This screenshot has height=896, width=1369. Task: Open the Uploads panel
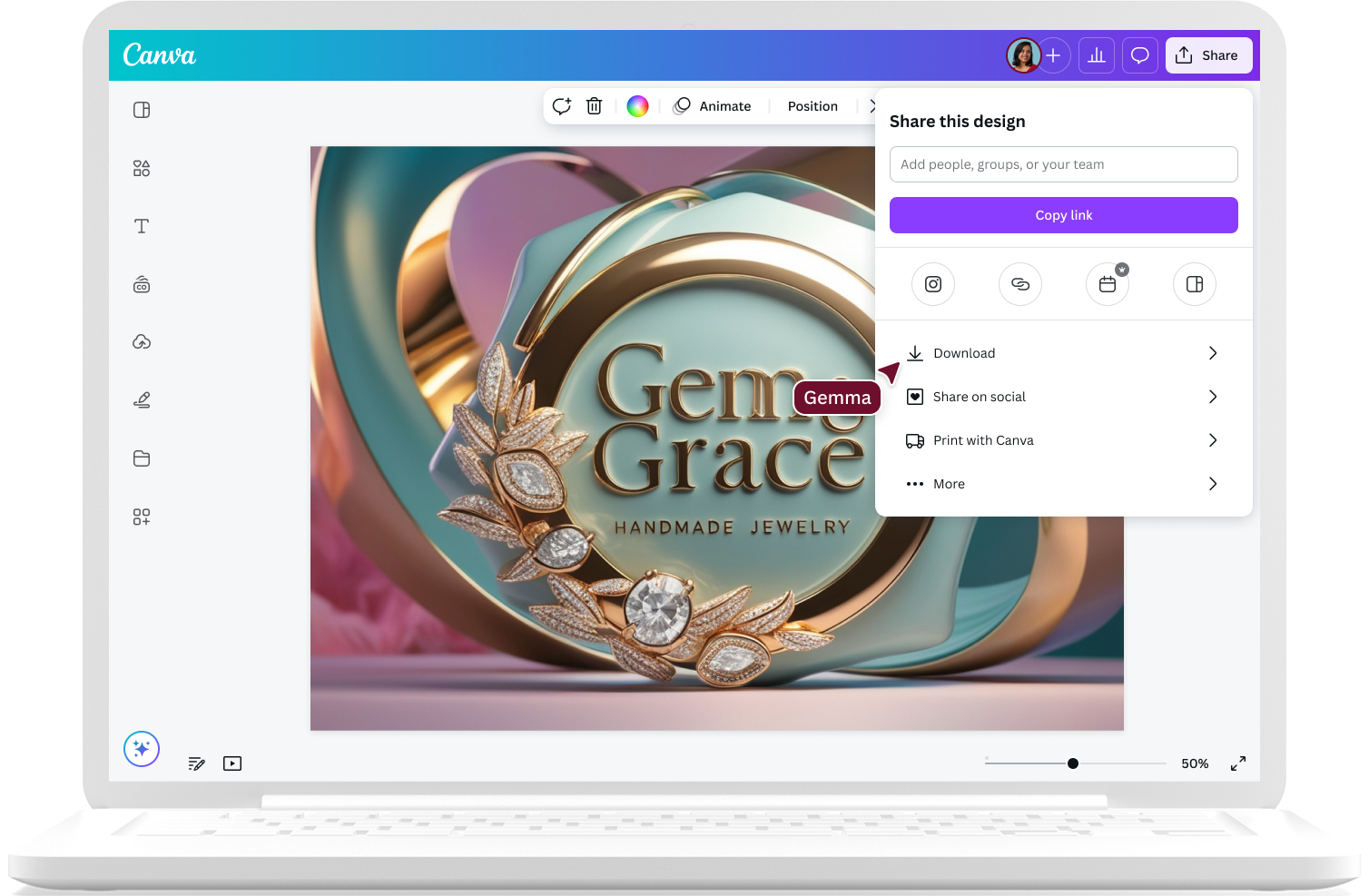point(142,342)
